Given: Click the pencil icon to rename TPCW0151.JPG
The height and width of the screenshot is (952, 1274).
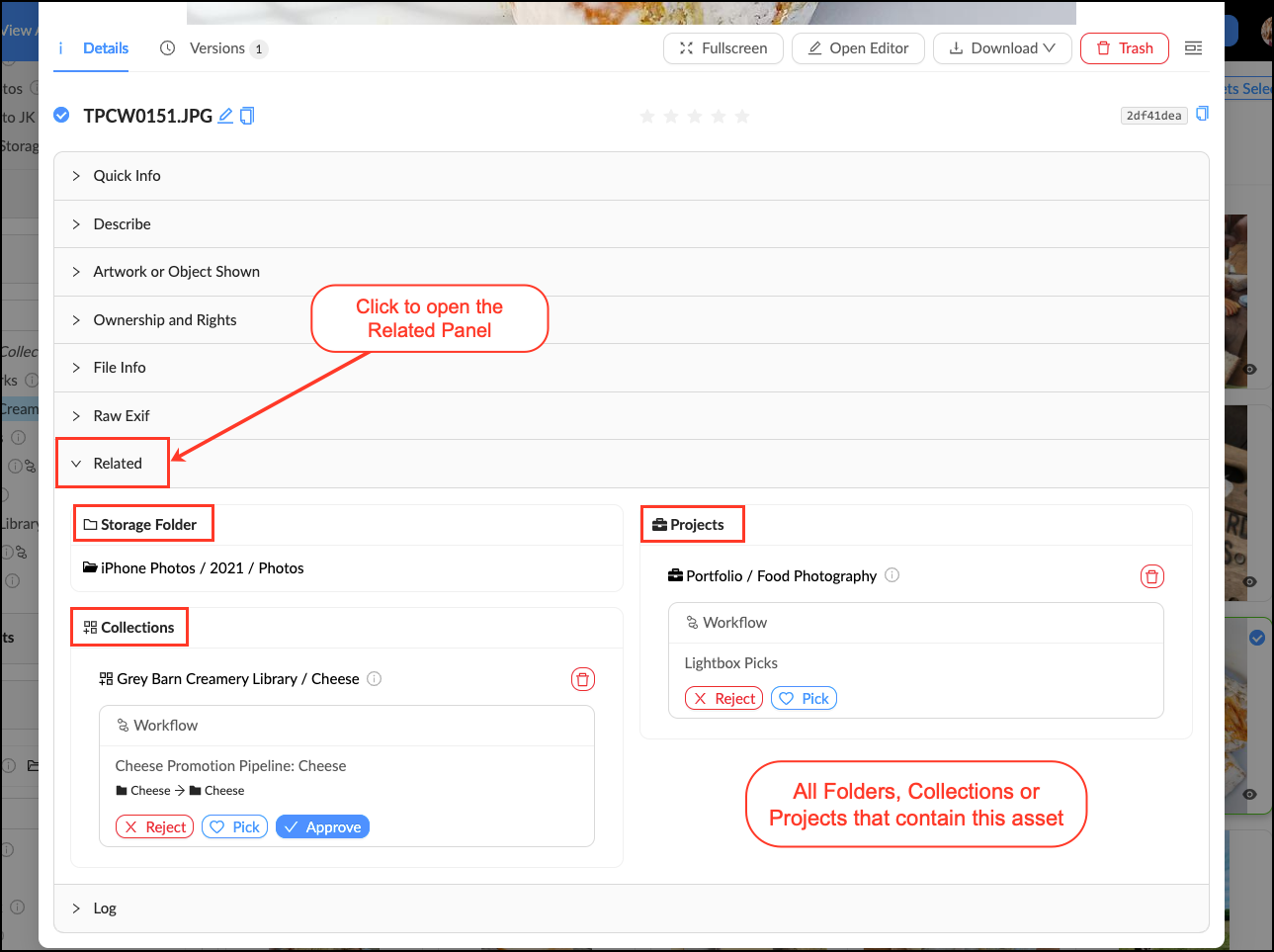Looking at the screenshot, I should point(225,116).
